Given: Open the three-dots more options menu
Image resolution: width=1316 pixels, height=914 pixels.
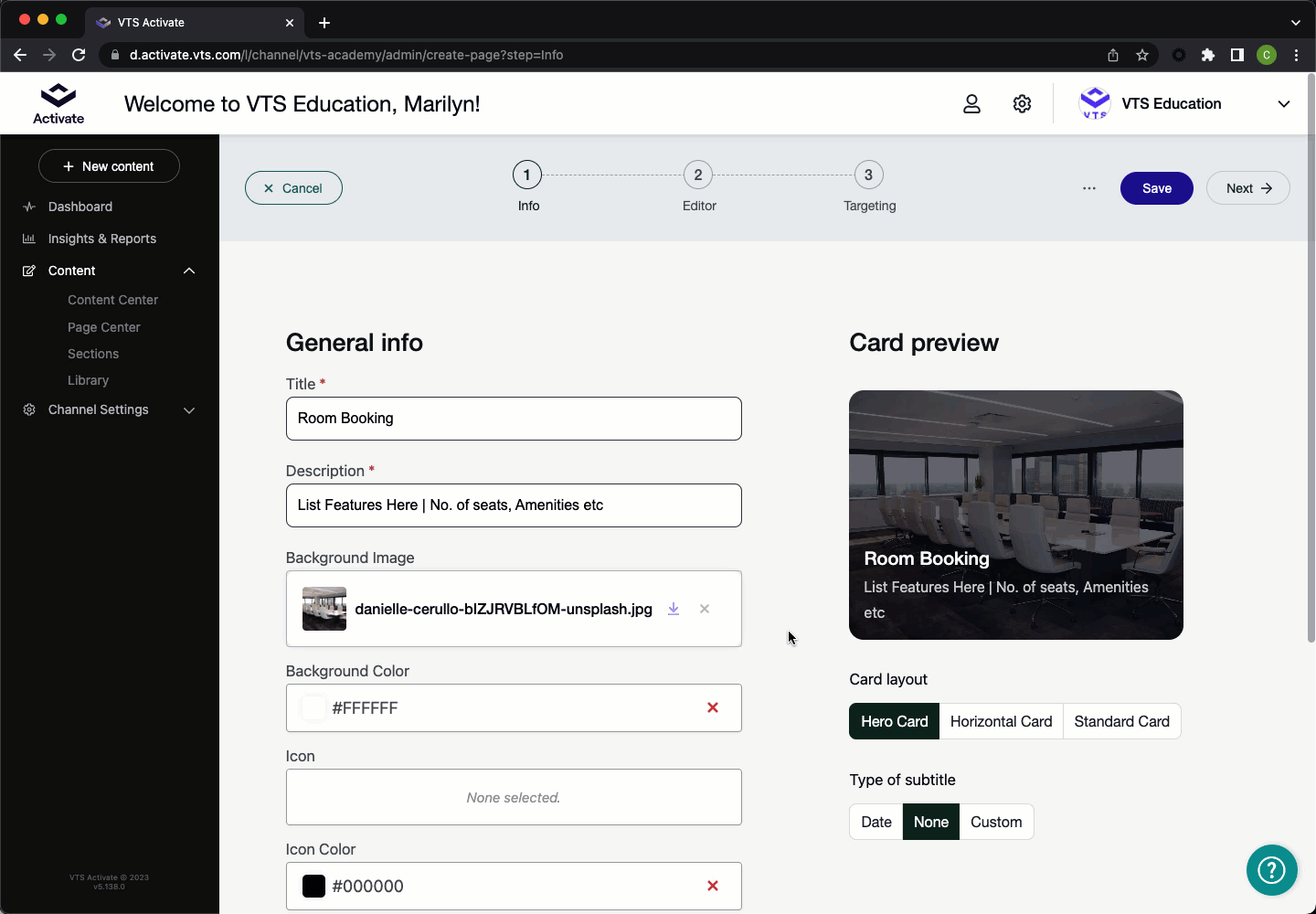Looking at the screenshot, I should (1089, 188).
